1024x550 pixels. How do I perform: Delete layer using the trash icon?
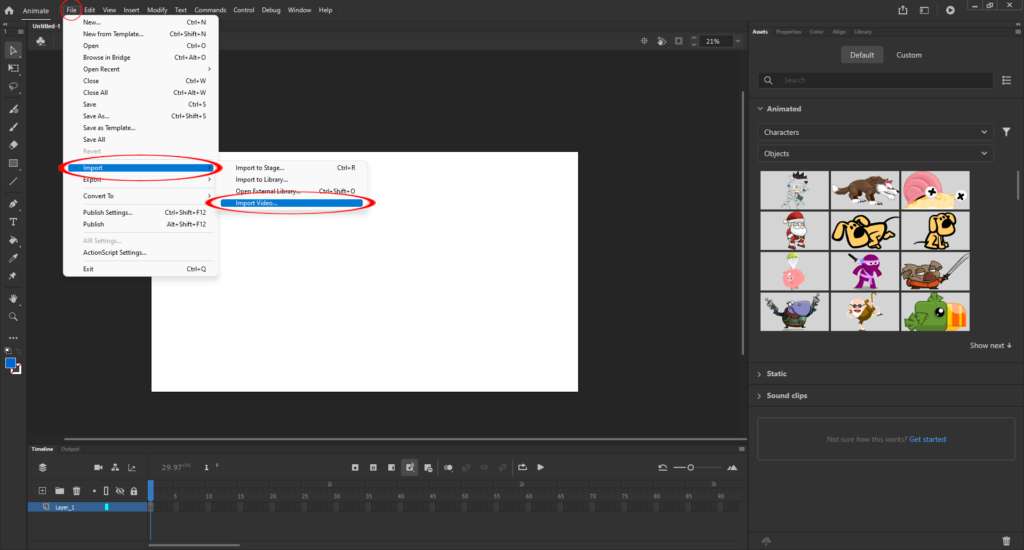(76, 491)
